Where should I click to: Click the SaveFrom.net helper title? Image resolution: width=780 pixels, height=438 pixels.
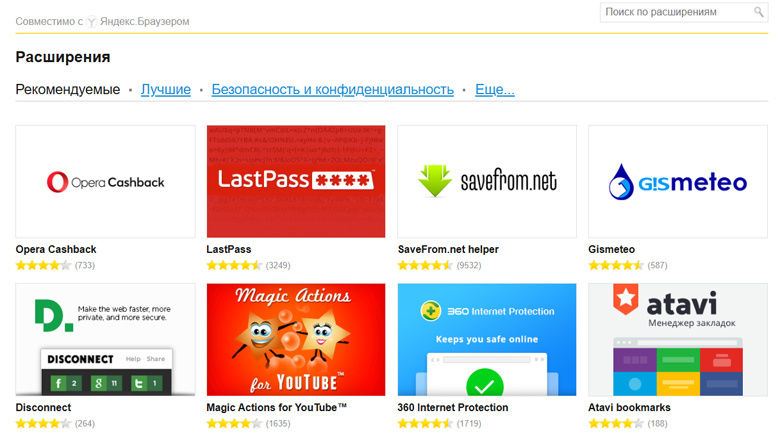[448, 249]
